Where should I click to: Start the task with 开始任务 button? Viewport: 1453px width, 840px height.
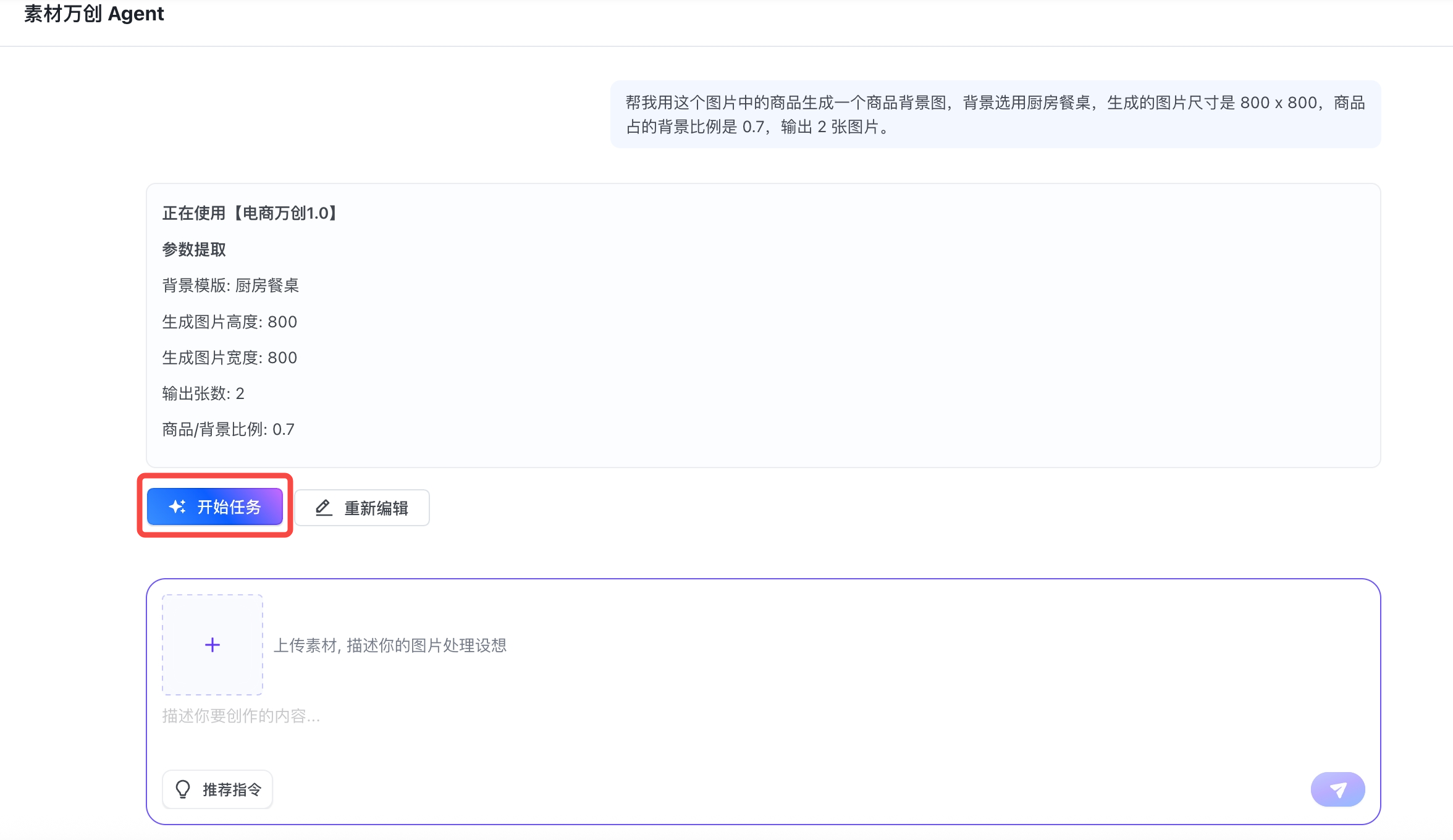215,506
